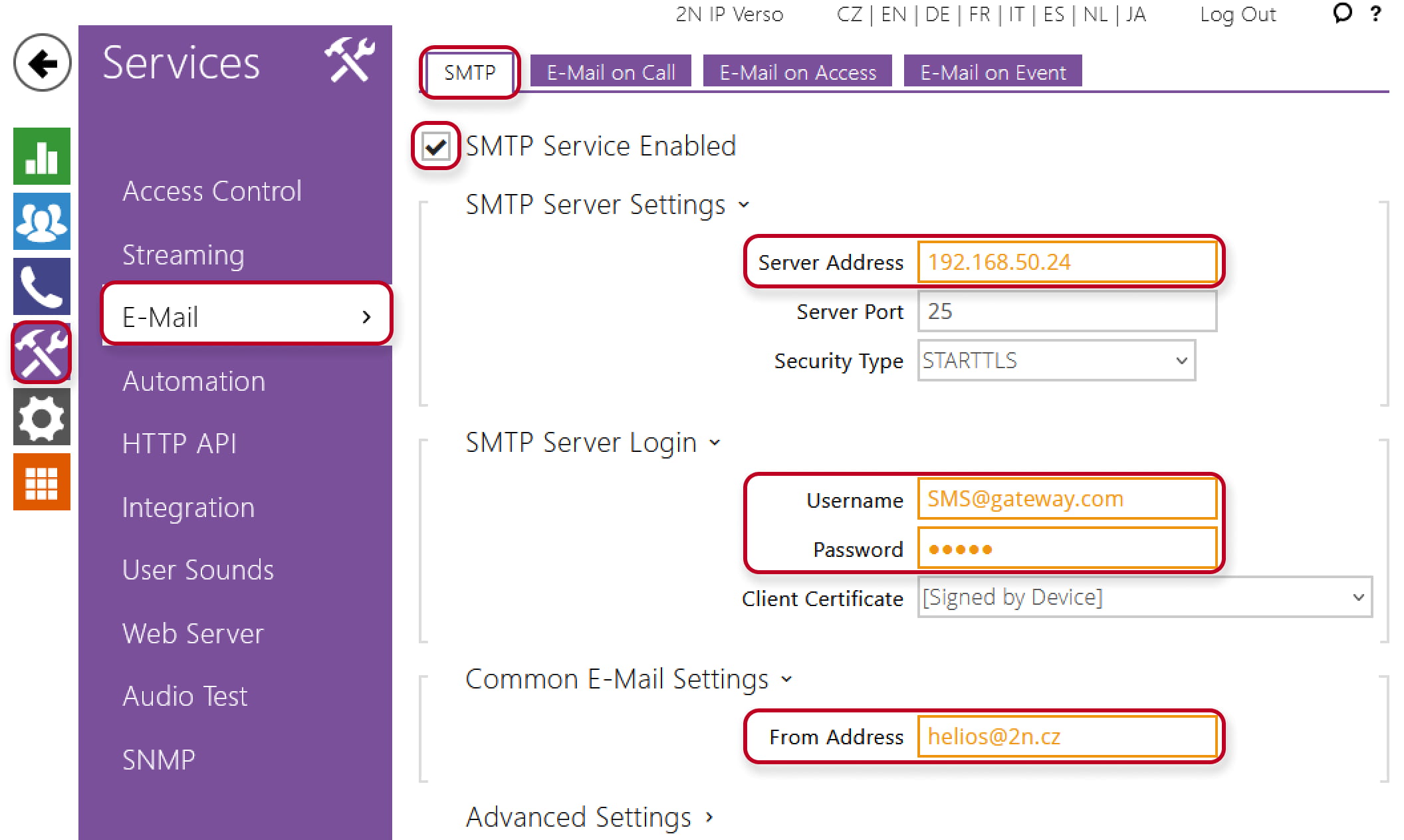
Task: Click the Server Address input field
Action: tap(1067, 262)
